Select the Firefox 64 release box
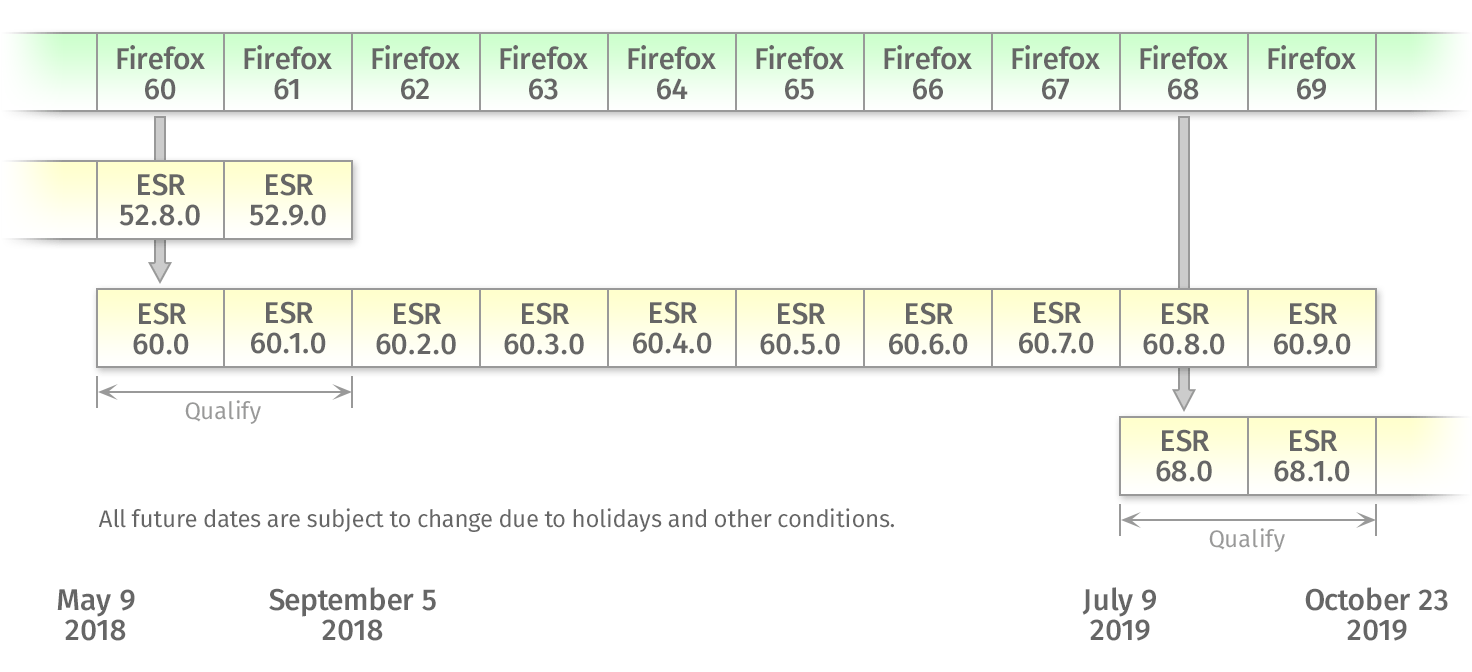The height and width of the screenshot is (672, 1472). pos(672,73)
